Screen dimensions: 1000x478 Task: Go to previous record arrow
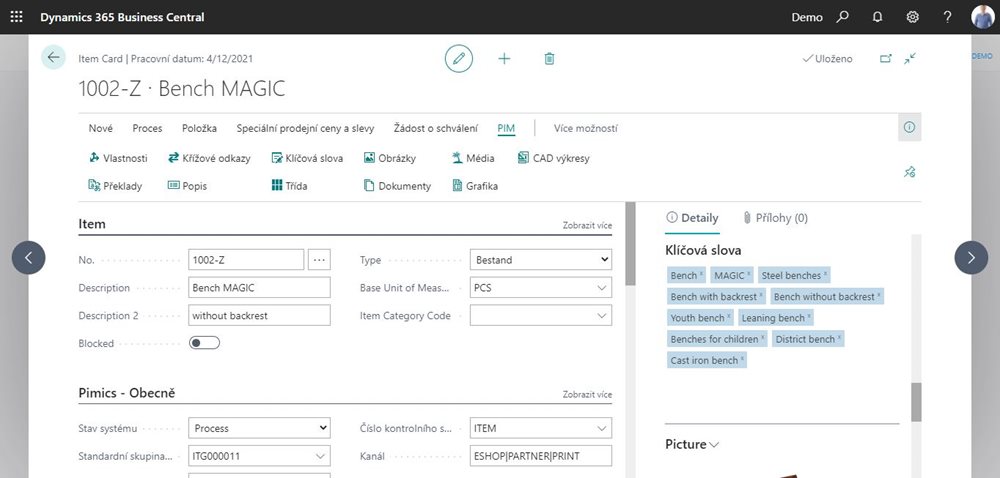click(28, 257)
